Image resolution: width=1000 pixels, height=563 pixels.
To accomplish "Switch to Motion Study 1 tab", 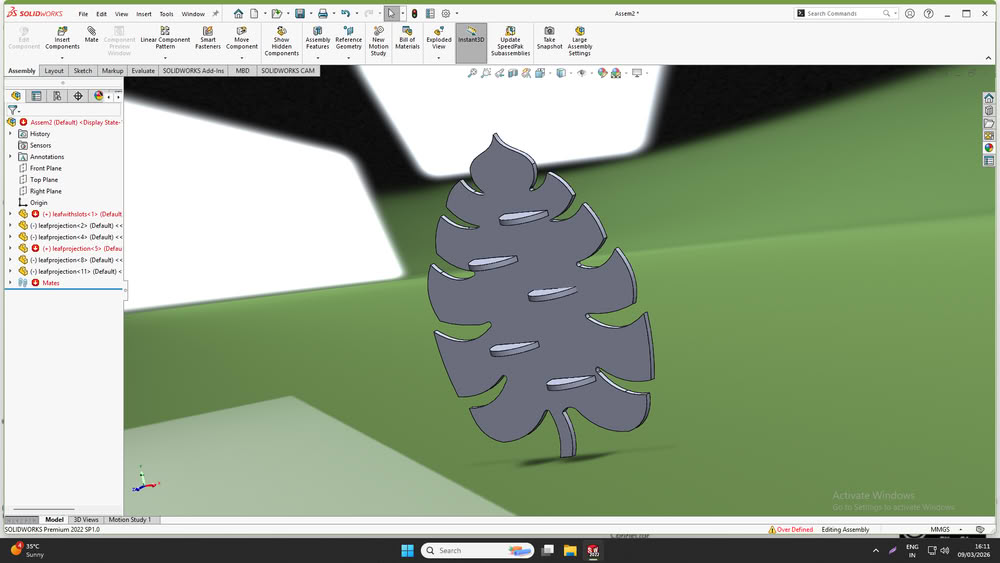I will click(129, 520).
